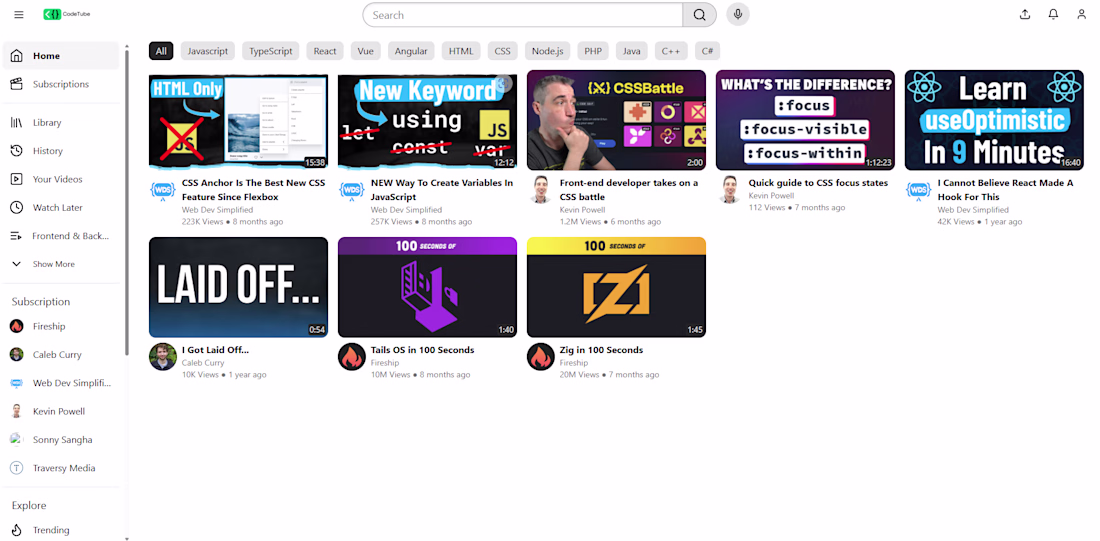Click Kevin Powell avatar in sidebar
Screen dimensions: 1100x541
pos(17,412)
